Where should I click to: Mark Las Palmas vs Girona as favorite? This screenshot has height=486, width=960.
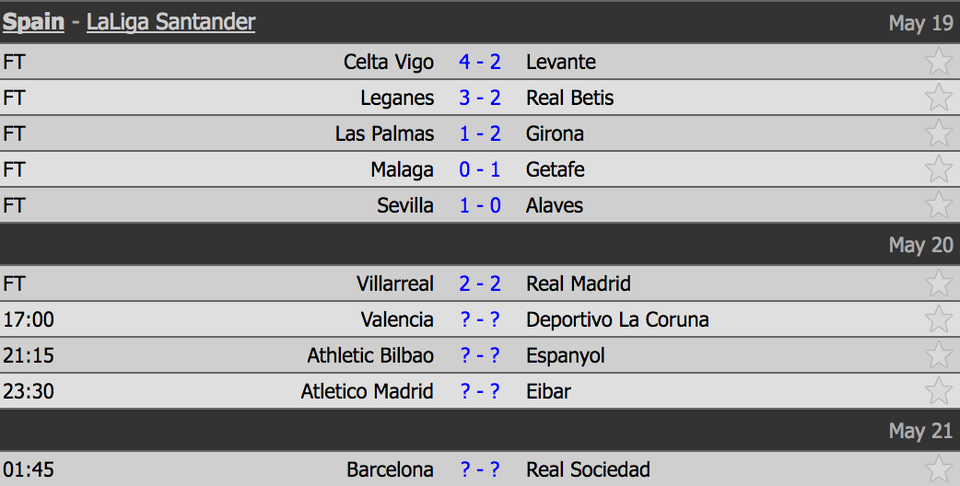click(939, 133)
